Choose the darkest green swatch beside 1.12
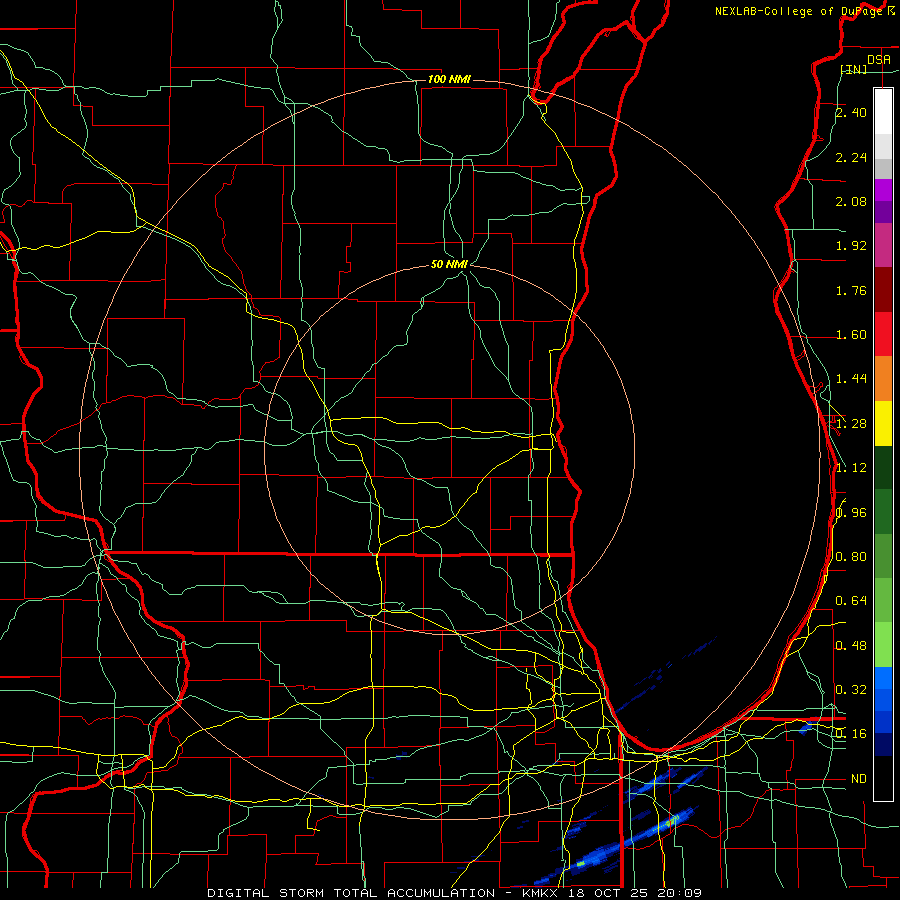900x900 pixels. [883, 467]
